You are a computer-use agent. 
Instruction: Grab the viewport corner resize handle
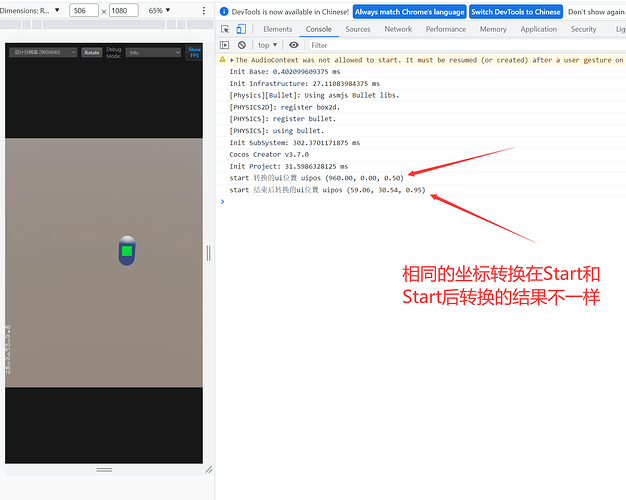(208, 470)
